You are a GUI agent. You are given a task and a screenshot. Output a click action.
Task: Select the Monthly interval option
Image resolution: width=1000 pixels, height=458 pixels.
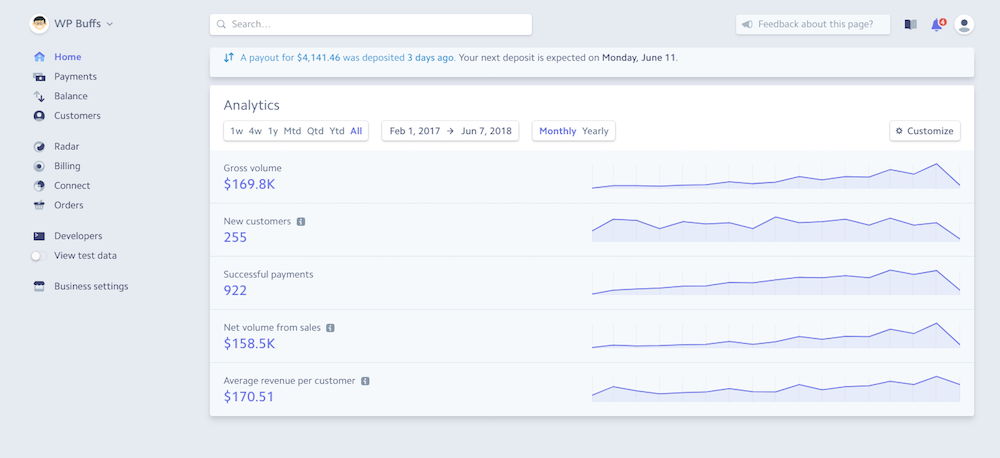(557, 131)
